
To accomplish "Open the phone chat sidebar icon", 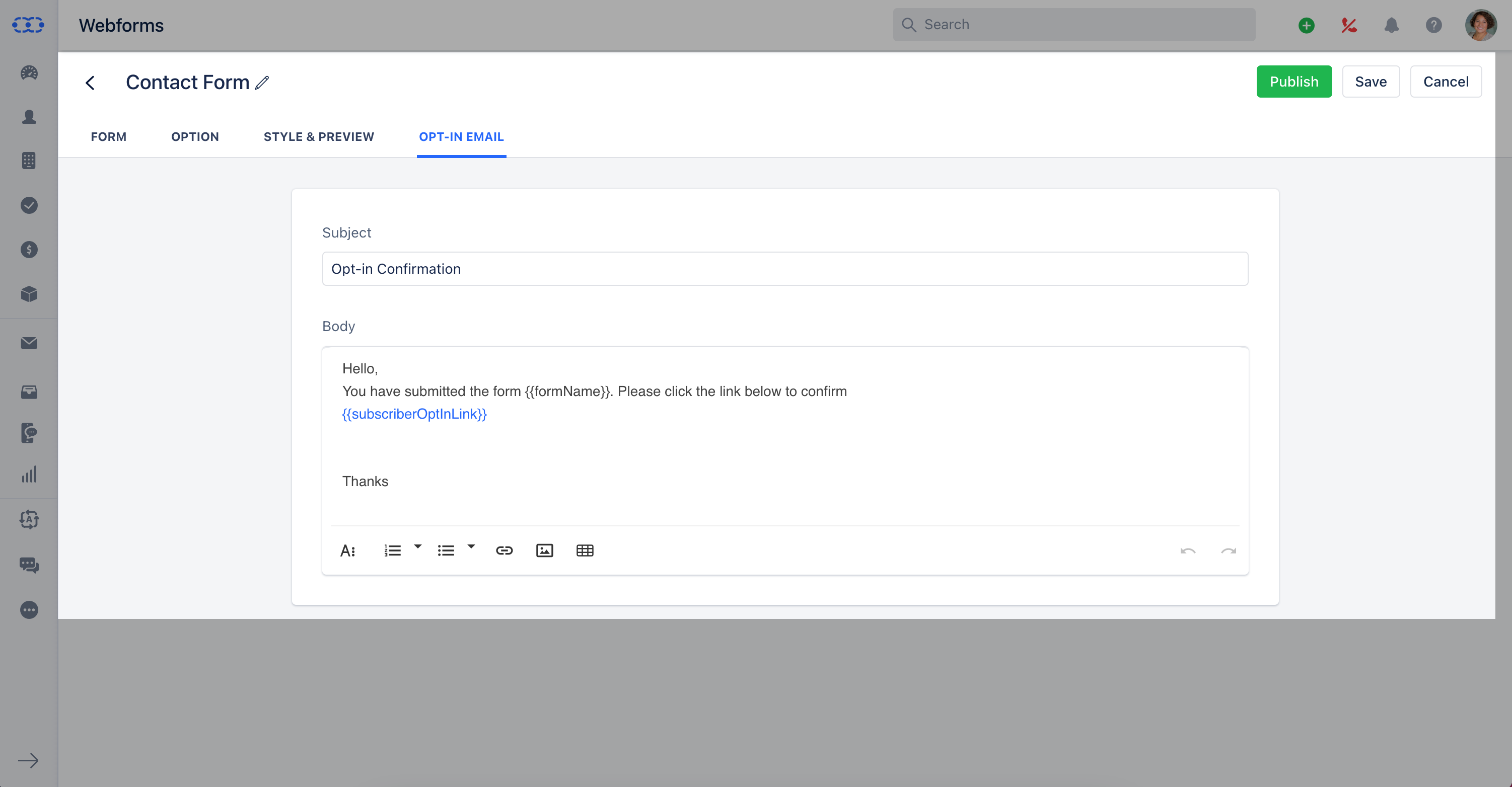I will coord(29,433).
